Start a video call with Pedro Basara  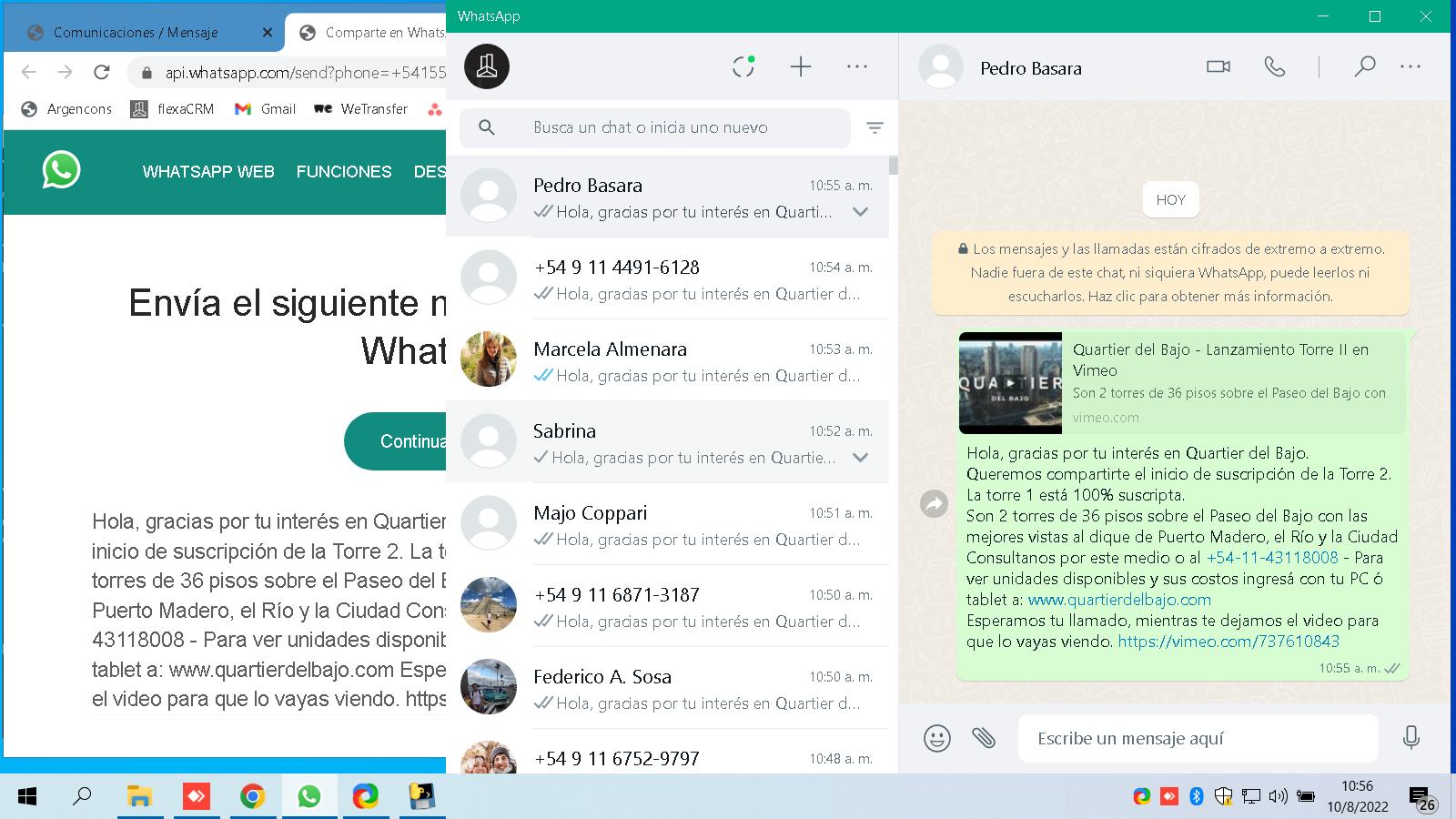(1218, 66)
